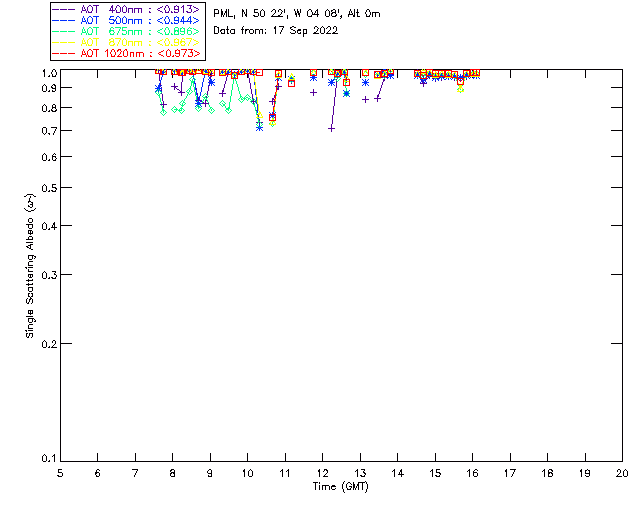Click the blue asterisk lowest point near 10.3 GMT

pos(260,127)
